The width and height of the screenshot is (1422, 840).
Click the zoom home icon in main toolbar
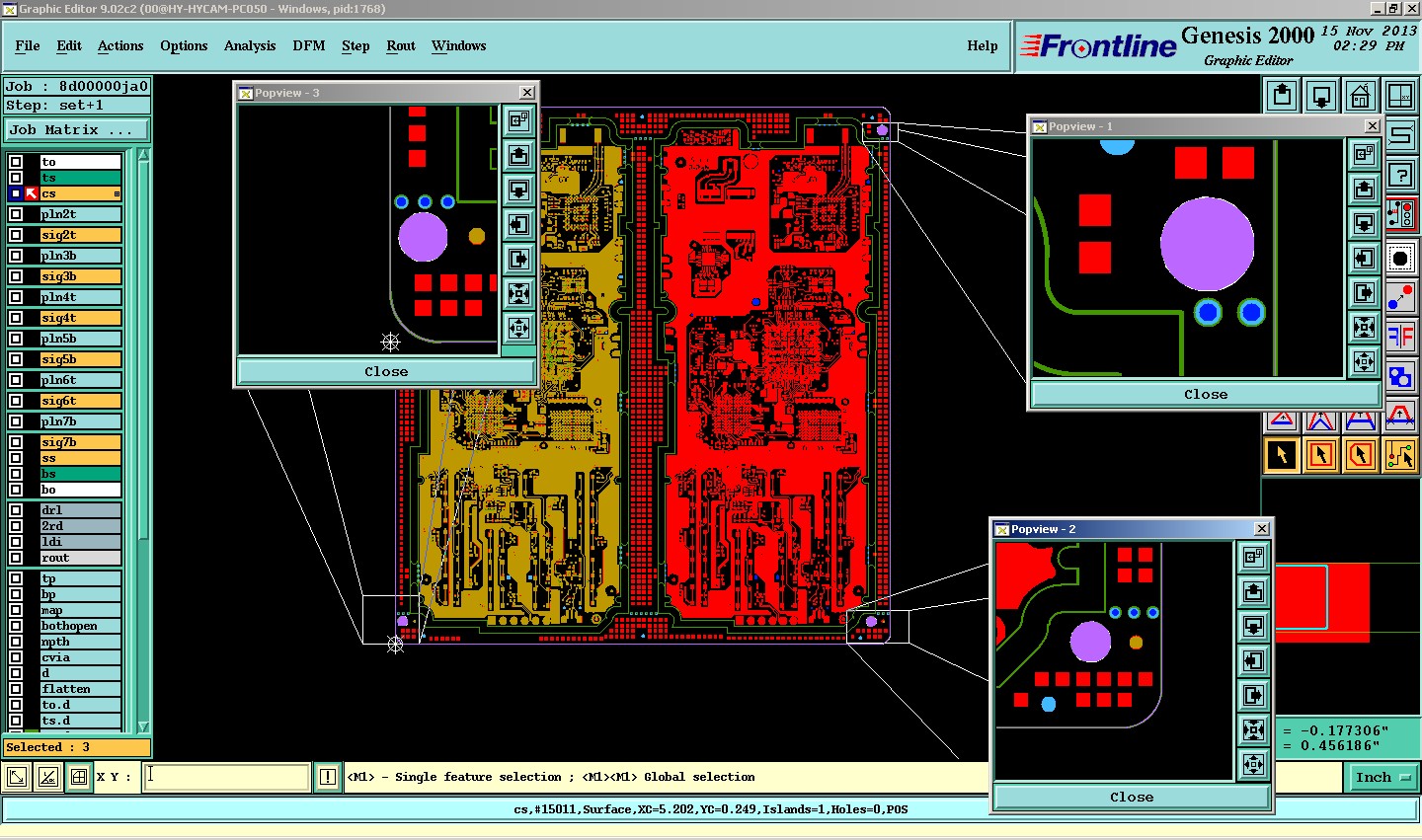coord(1360,97)
